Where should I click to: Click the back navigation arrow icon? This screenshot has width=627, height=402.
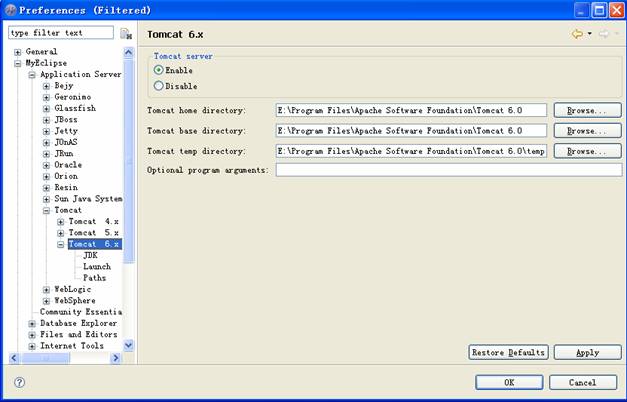577,34
